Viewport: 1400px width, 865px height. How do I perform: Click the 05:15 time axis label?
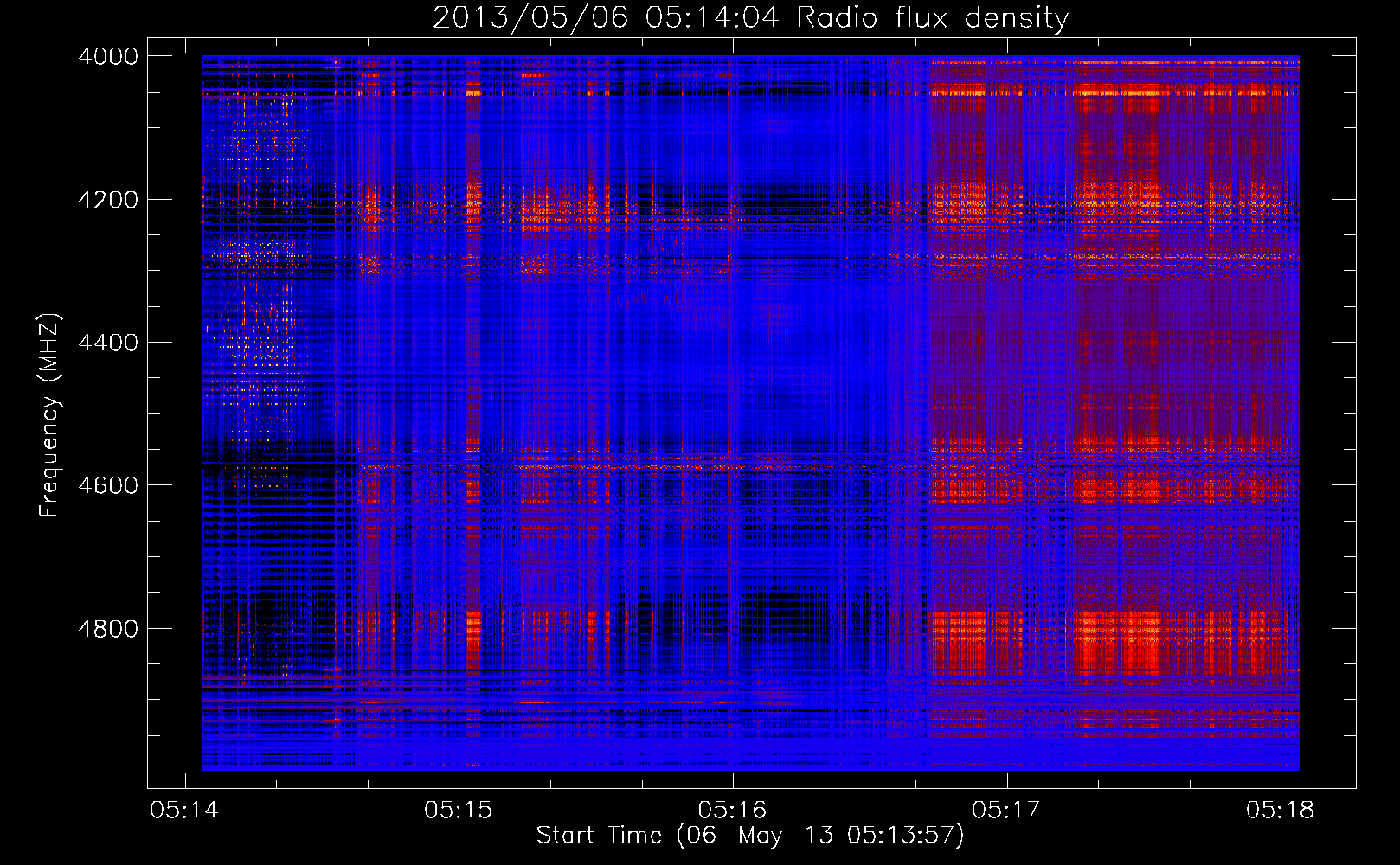(458, 811)
